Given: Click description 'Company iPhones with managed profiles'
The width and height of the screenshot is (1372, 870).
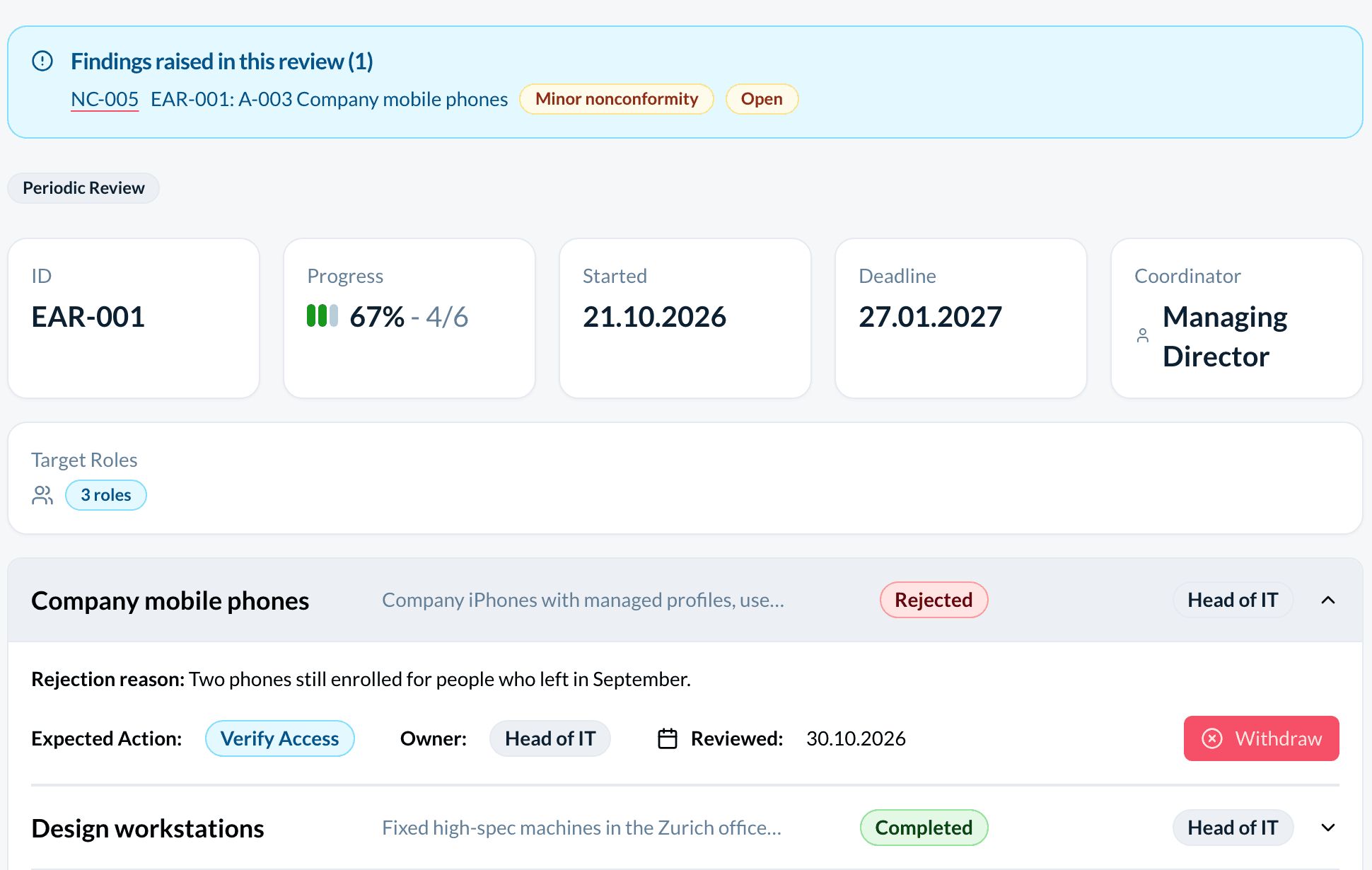Looking at the screenshot, I should (x=583, y=600).
